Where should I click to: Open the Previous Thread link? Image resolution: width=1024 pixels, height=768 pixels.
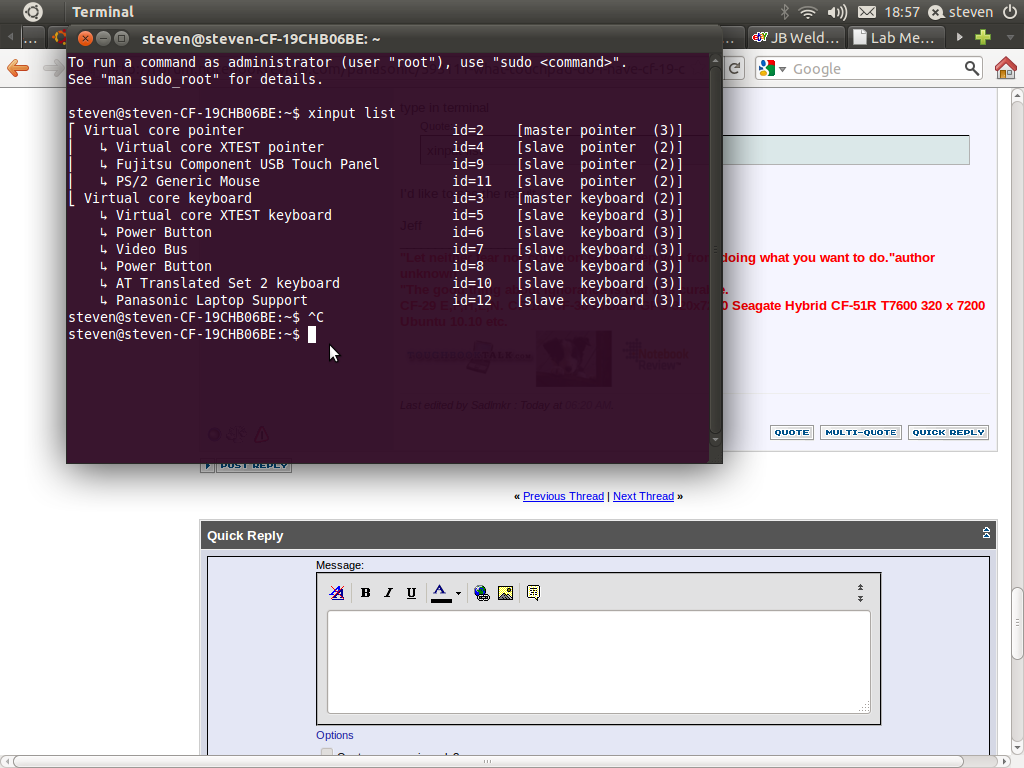click(563, 496)
